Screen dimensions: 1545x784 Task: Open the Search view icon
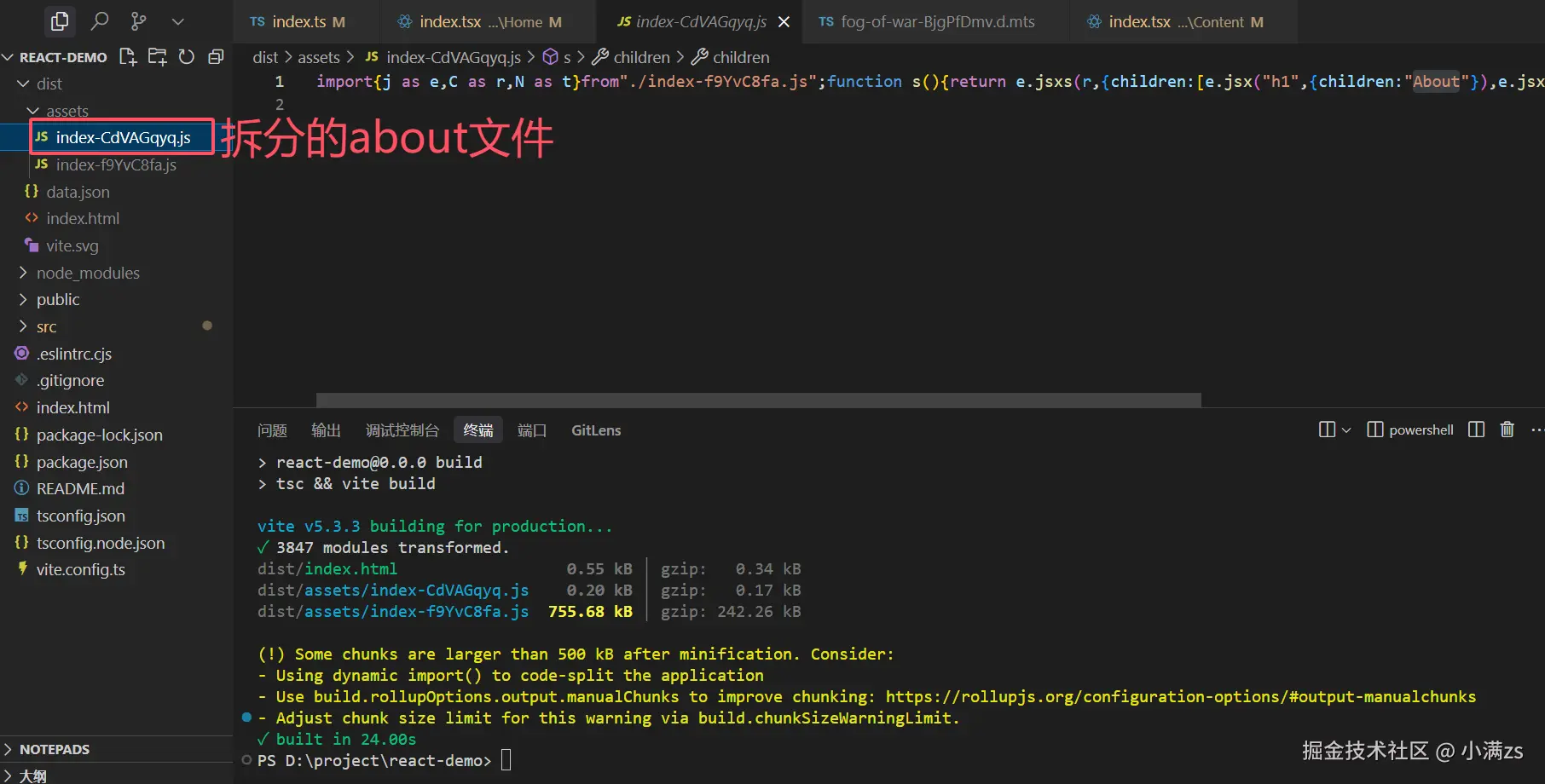100,21
